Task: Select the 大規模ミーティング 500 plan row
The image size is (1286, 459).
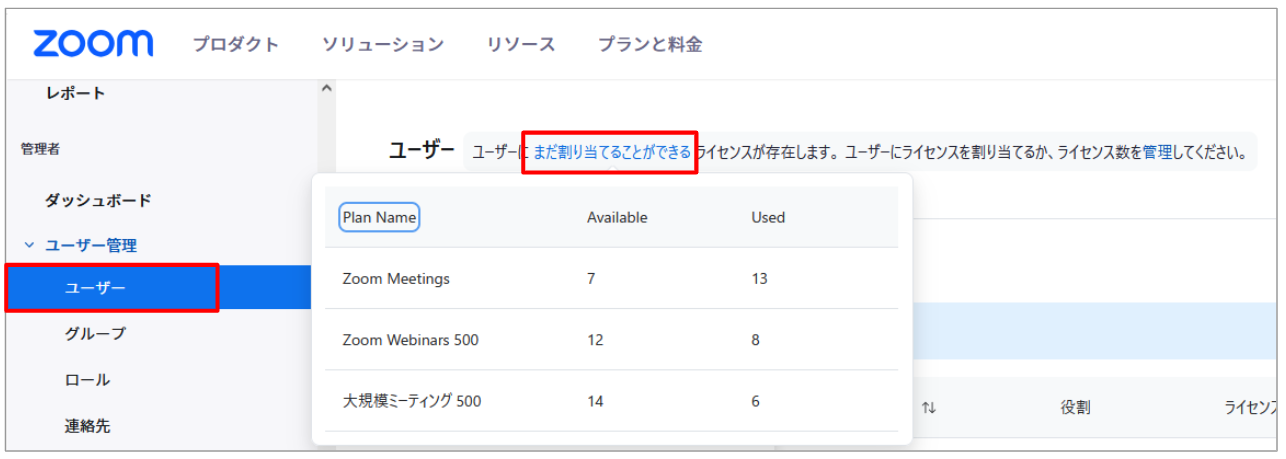Action: point(611,401)
